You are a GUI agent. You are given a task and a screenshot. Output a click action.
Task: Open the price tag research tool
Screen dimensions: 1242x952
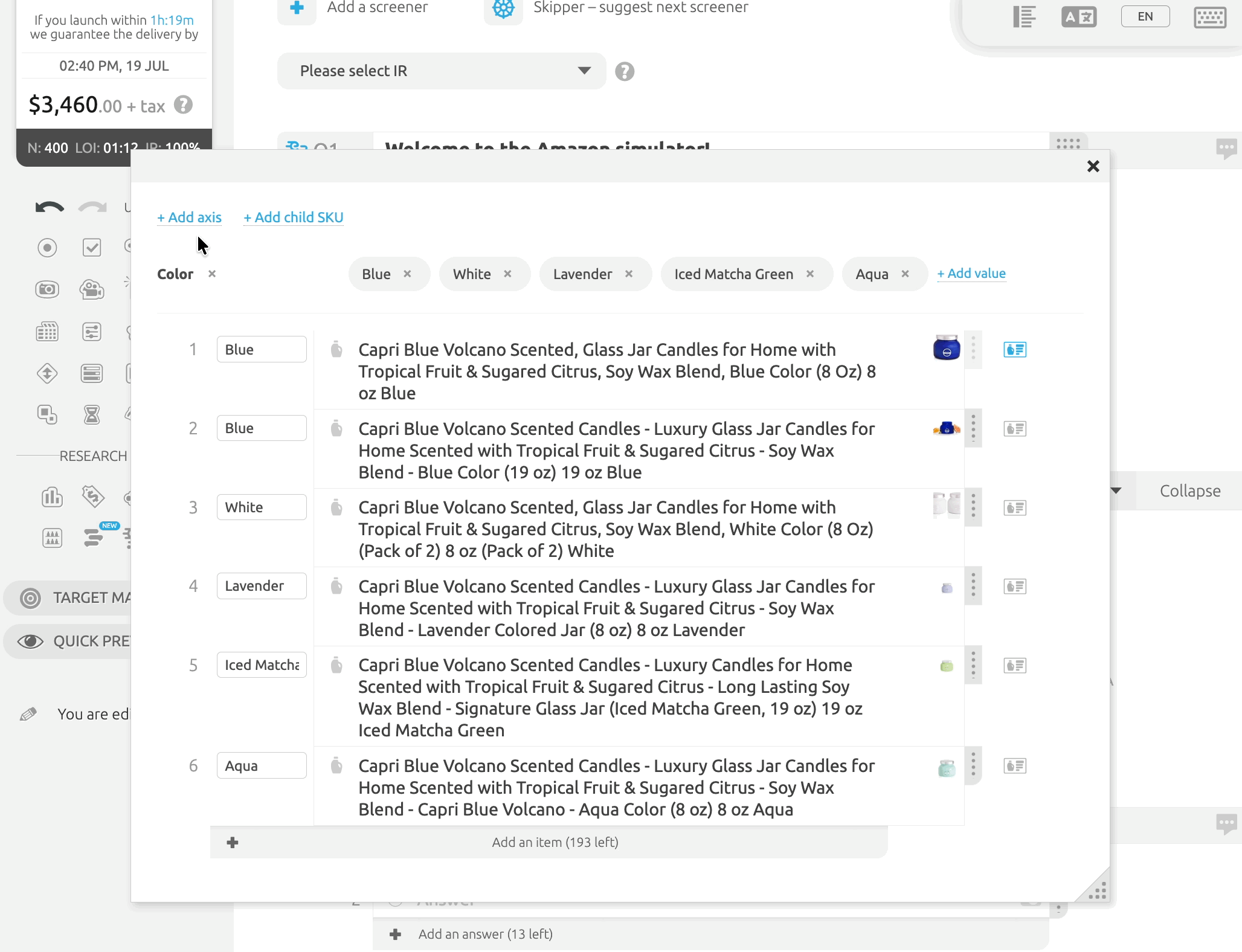pos(93,497)
